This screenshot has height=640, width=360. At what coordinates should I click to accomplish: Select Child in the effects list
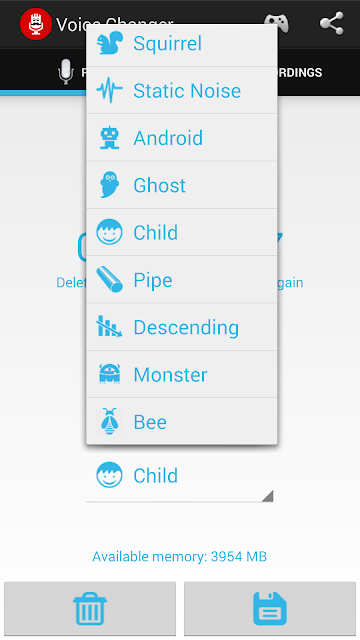coord(182,232)
